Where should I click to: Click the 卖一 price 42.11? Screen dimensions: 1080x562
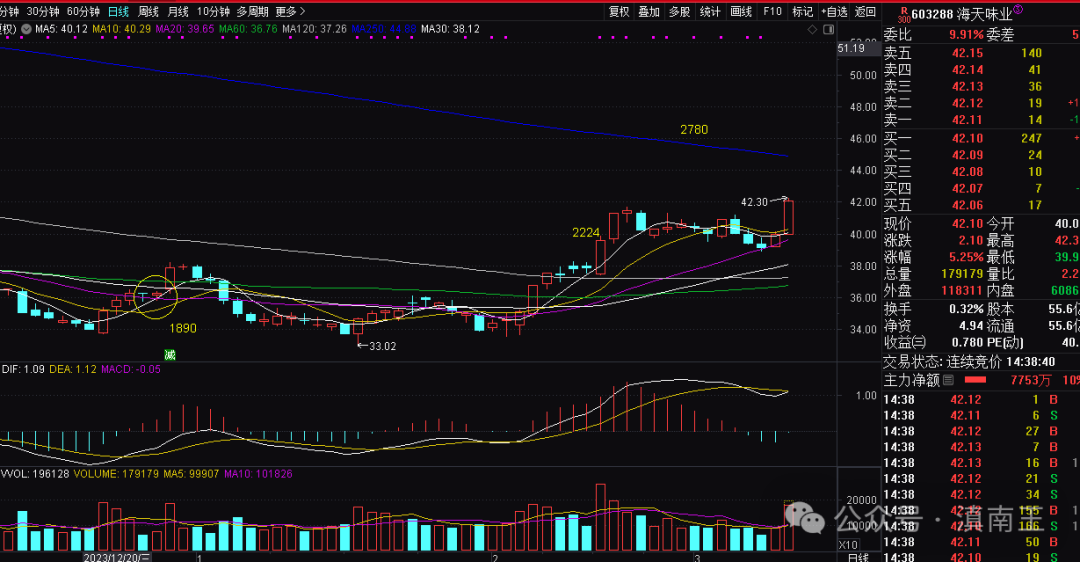coord(967,120)
